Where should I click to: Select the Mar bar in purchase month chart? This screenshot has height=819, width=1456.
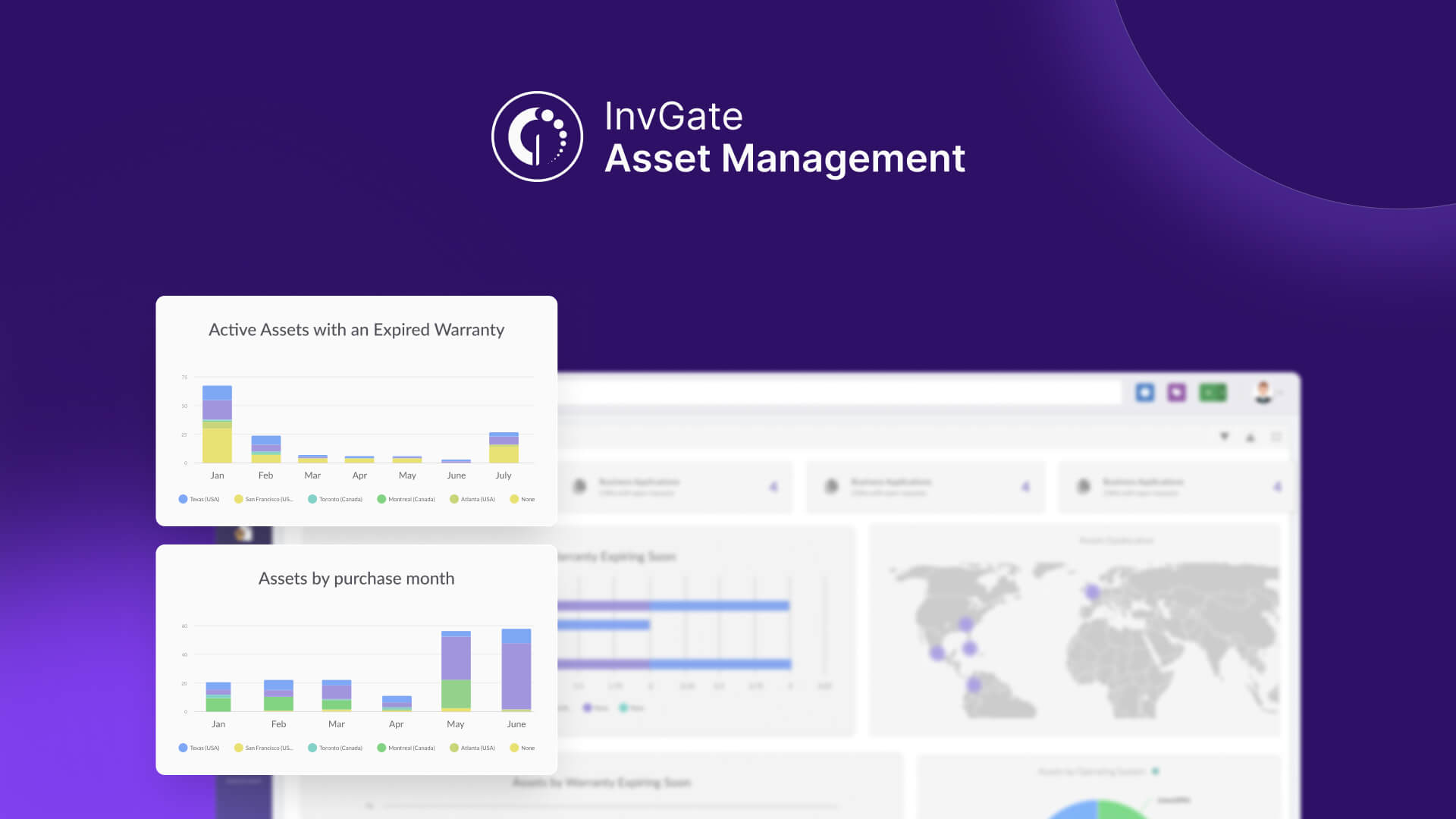coord(337,695)
